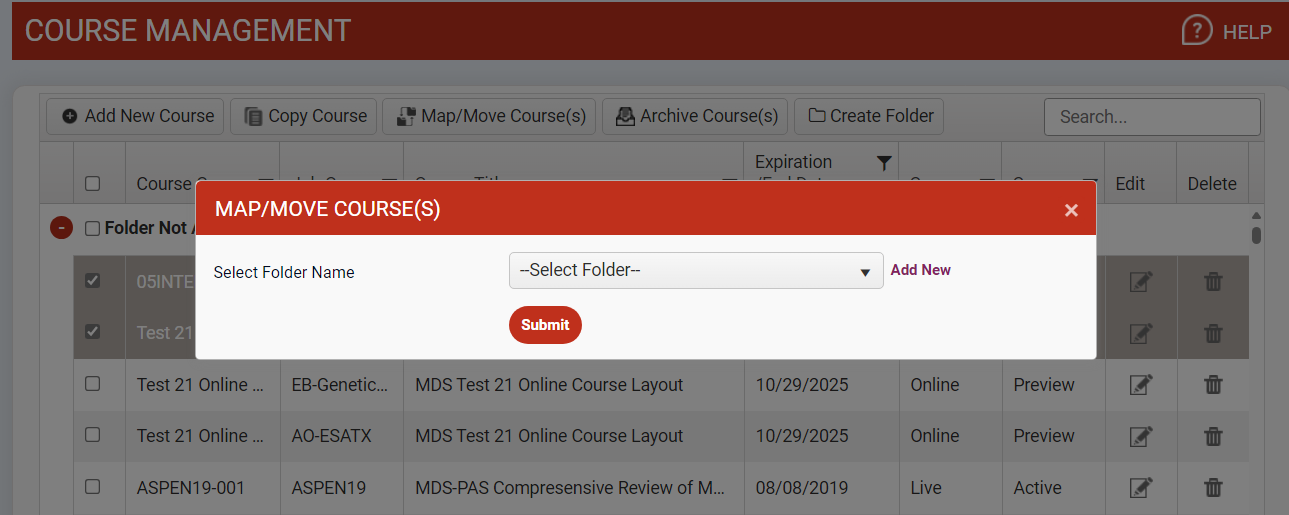Collapse the Folder Not Assigned group
This screenshot has height=515, width=1289.
(61, 228)
